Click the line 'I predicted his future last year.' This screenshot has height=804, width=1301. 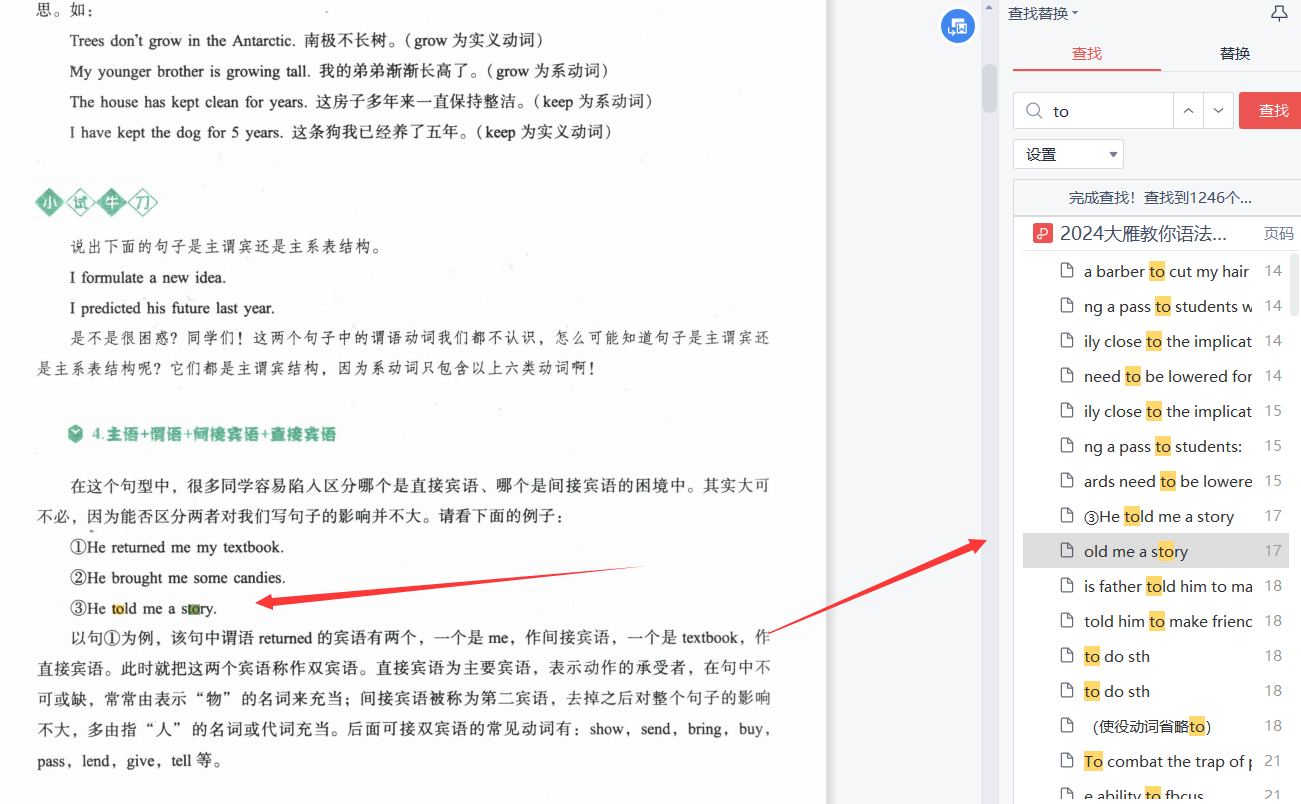(x=172, y=308)
